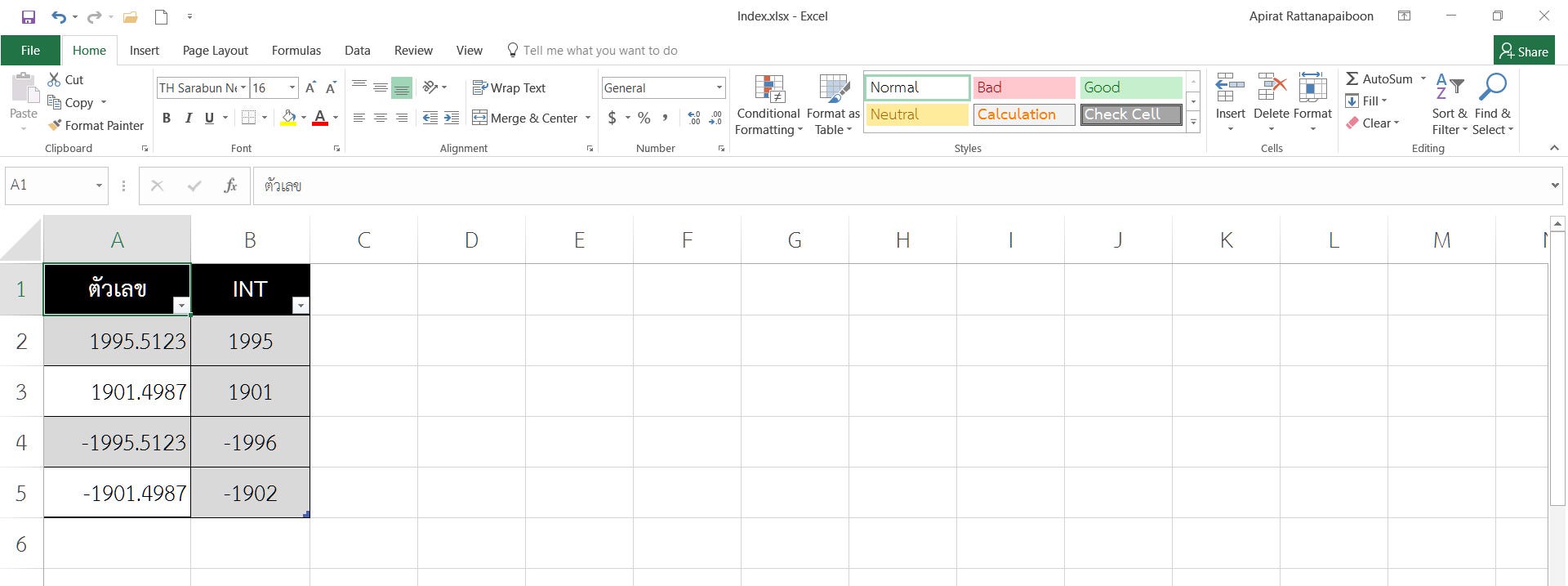
Task: Click the Open folder icon in quick access toolbar
Action: [x=130, y=16]
